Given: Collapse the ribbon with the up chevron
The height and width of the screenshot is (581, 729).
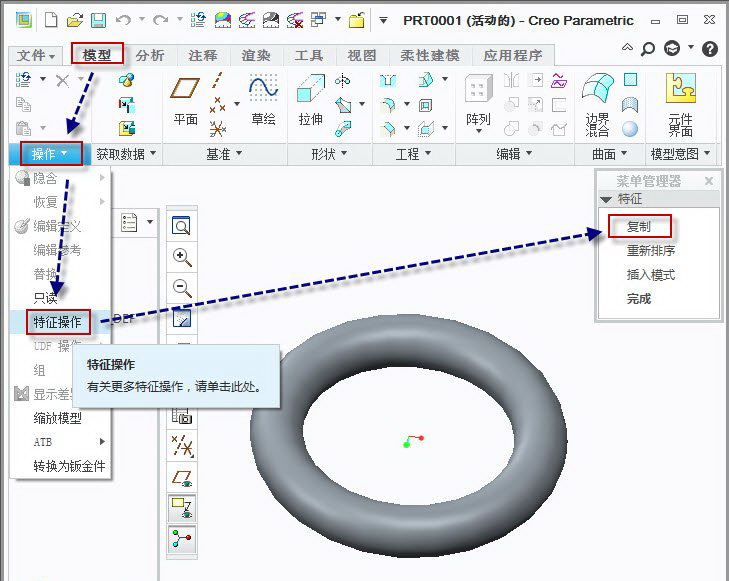Looking at the screenshot, I should (x=627, y=47).
